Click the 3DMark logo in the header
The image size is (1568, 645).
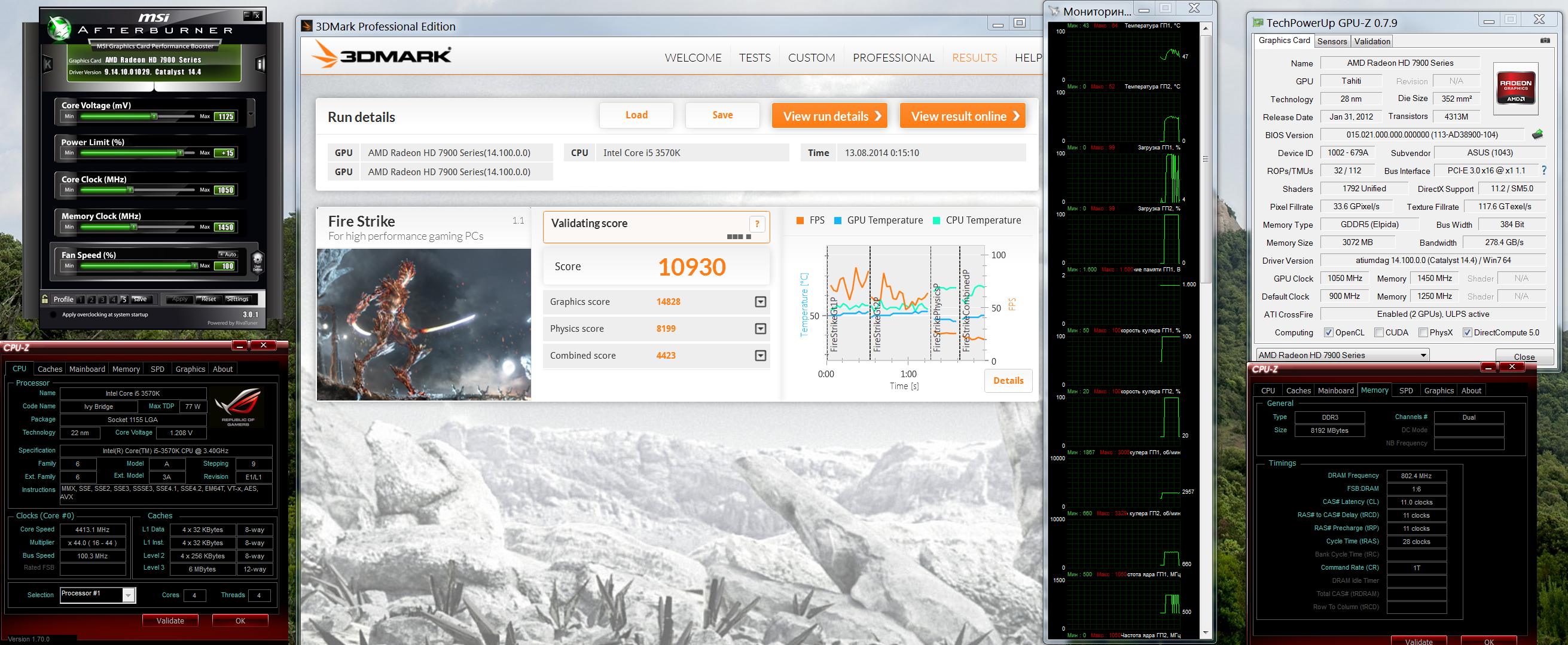click(x=382, y=56)
